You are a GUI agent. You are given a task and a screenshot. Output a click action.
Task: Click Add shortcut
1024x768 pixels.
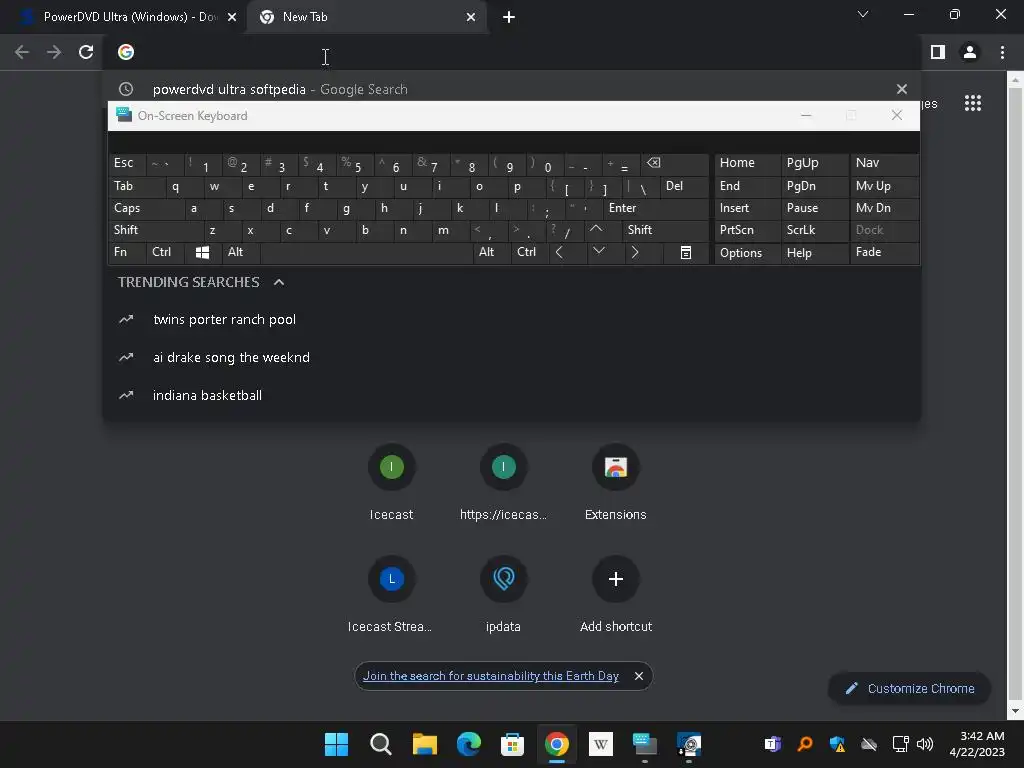[x=616, y=596]
